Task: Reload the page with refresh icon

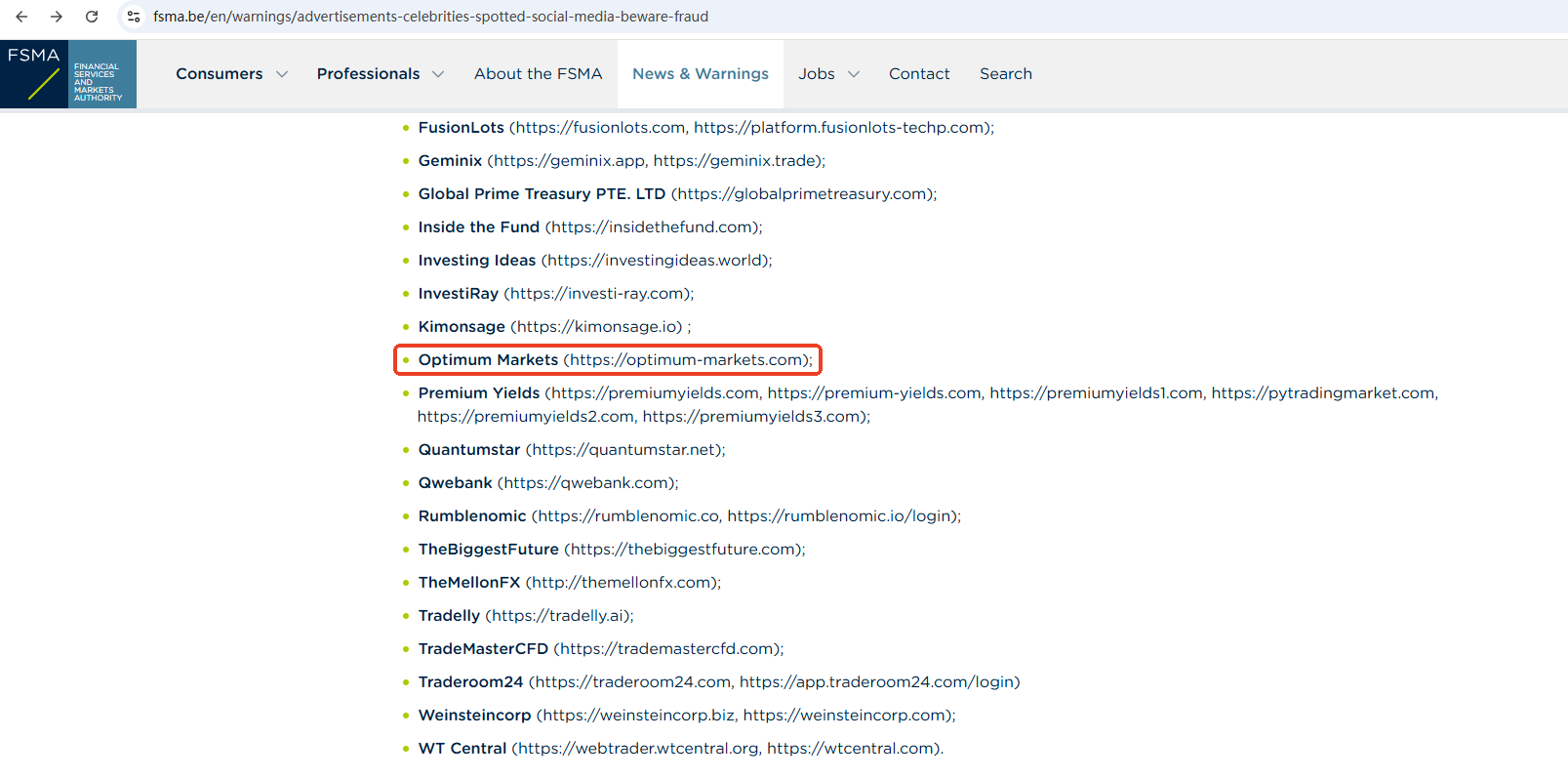Action: click(92, 17)
